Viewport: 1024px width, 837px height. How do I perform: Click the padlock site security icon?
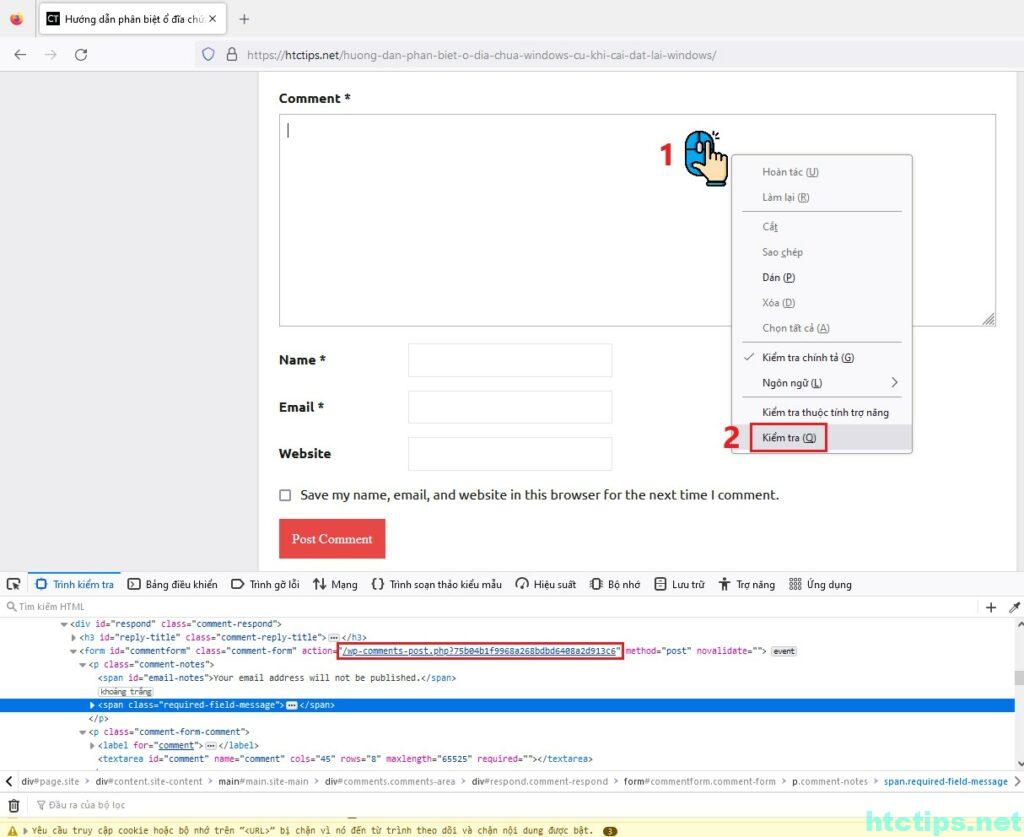231,55
